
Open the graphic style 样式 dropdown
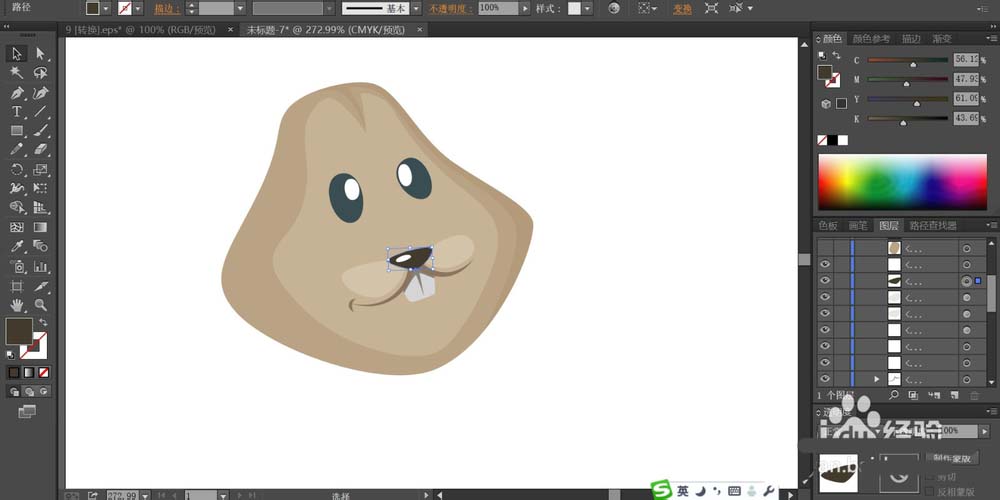click(587, 8)
